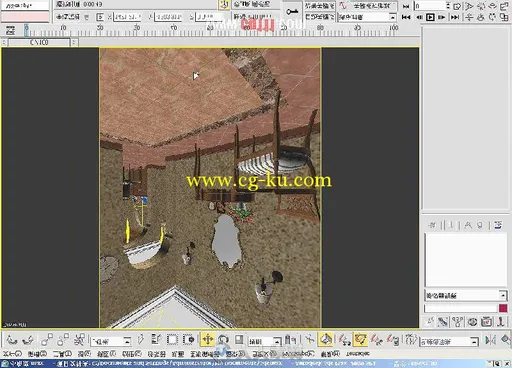The width and height of the screenshot is (512, 368).
Task: Open the Edit (E) menu
Action: tap(36, 354)
